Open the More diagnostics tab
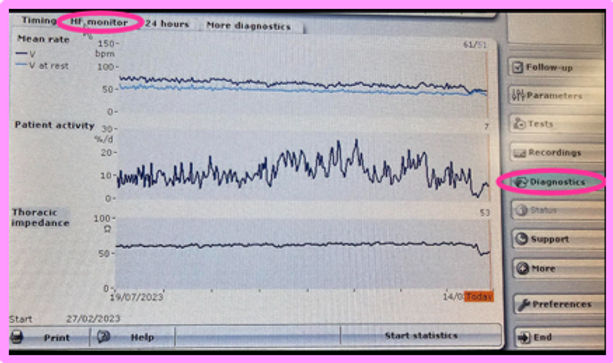The height and width of the screenshot is (363, 613). [x=248, y=26]
